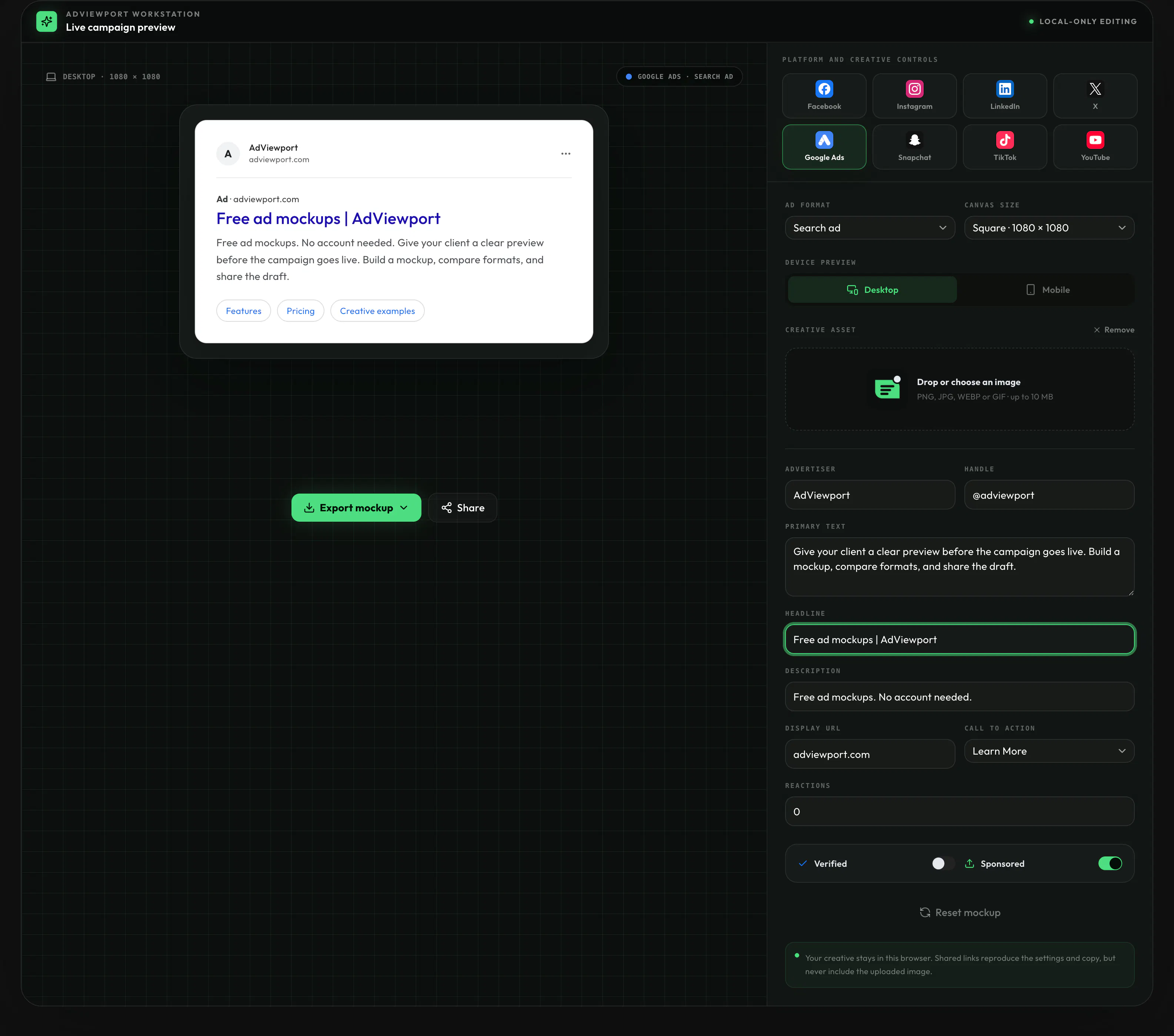Pick the YouTube platform icon
The height and width of the screenshot is (1036, 1174).
pos(1095,140)
